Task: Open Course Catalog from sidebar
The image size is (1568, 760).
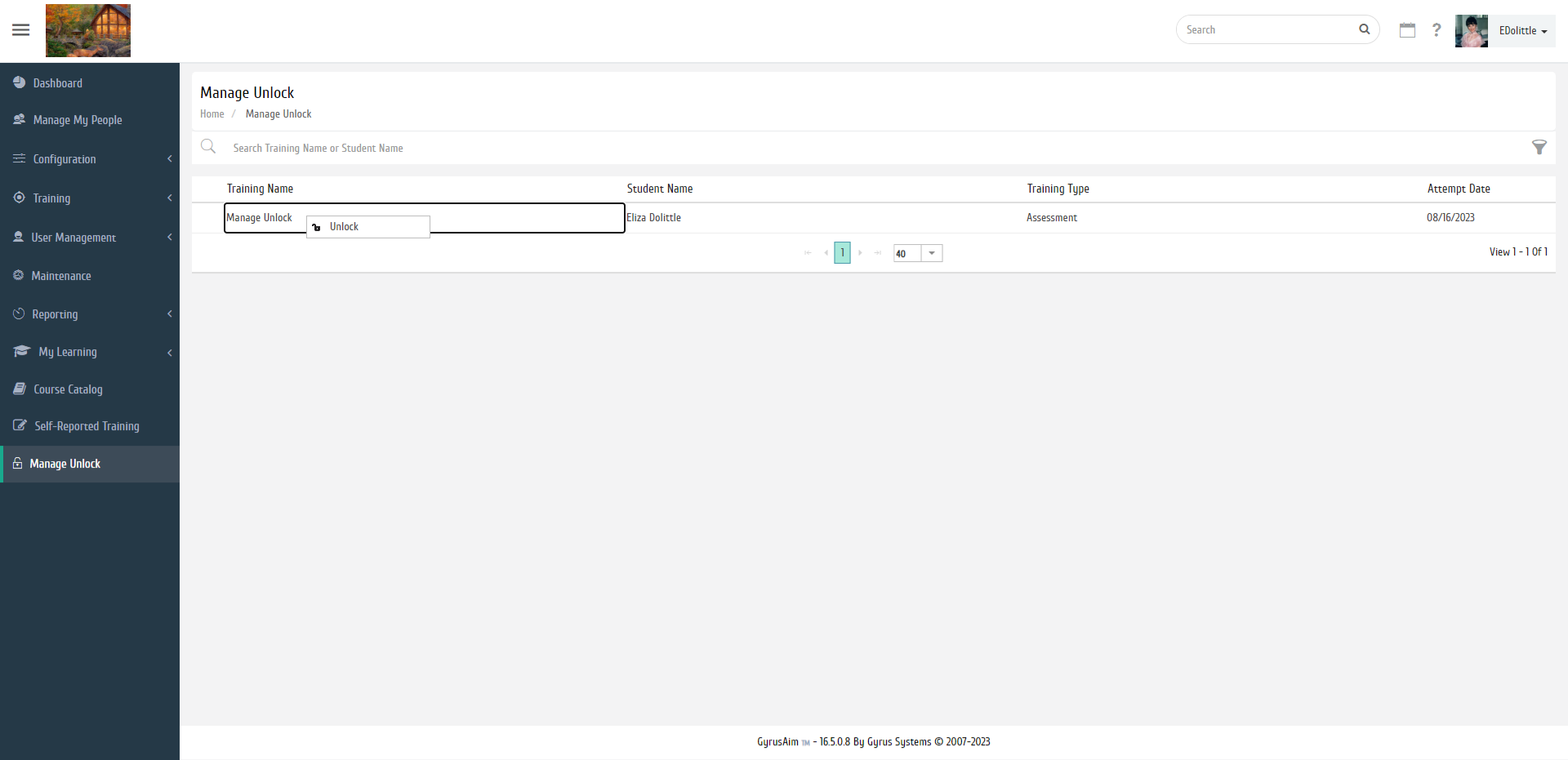Action: pyautogui.click(x=68, y=389)
